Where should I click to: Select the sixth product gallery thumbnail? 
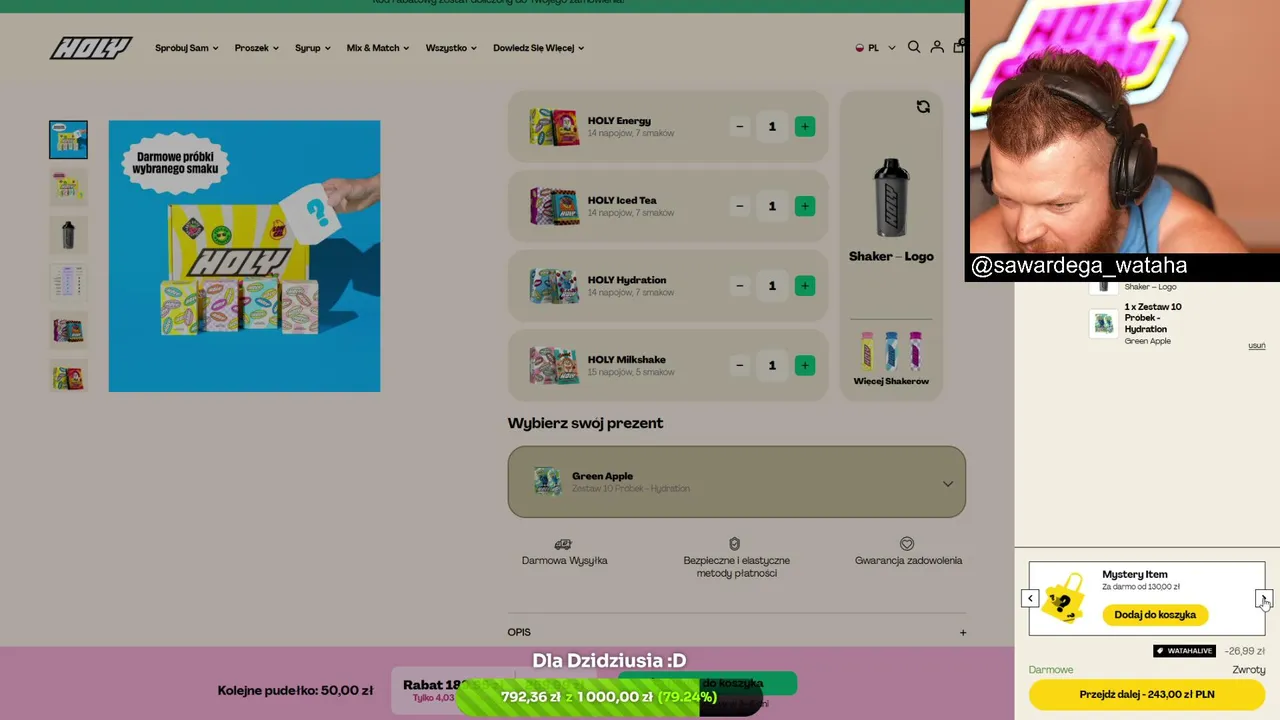coord(68,376)
